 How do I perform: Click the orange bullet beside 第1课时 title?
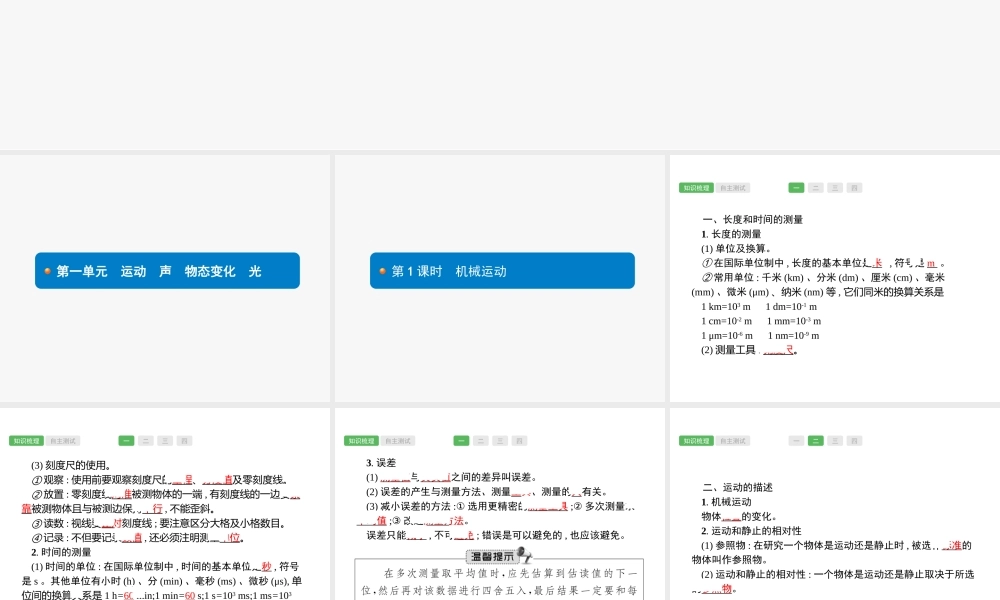(x=382, y=271)
